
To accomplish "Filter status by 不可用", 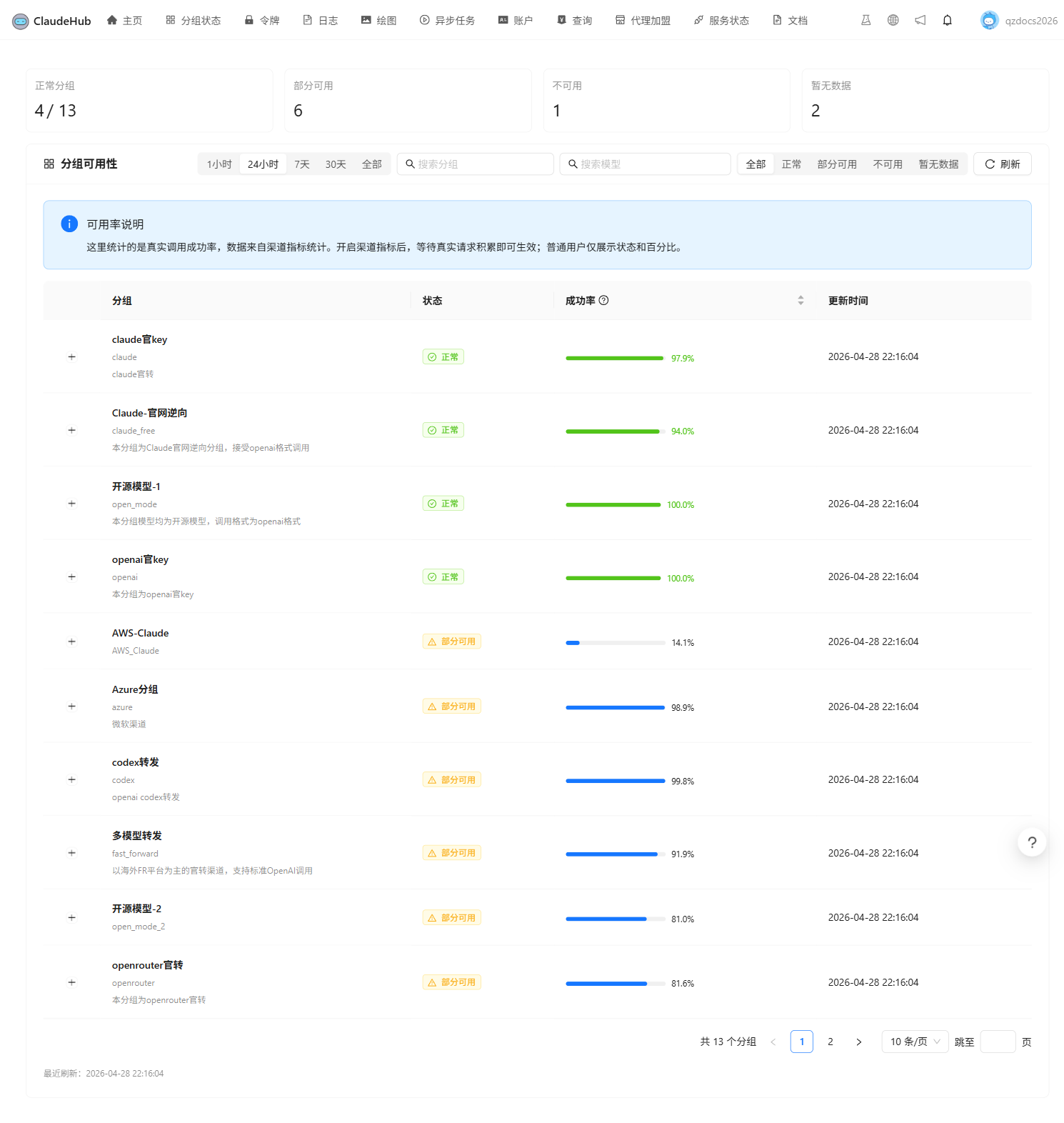I will pos(888,164).
